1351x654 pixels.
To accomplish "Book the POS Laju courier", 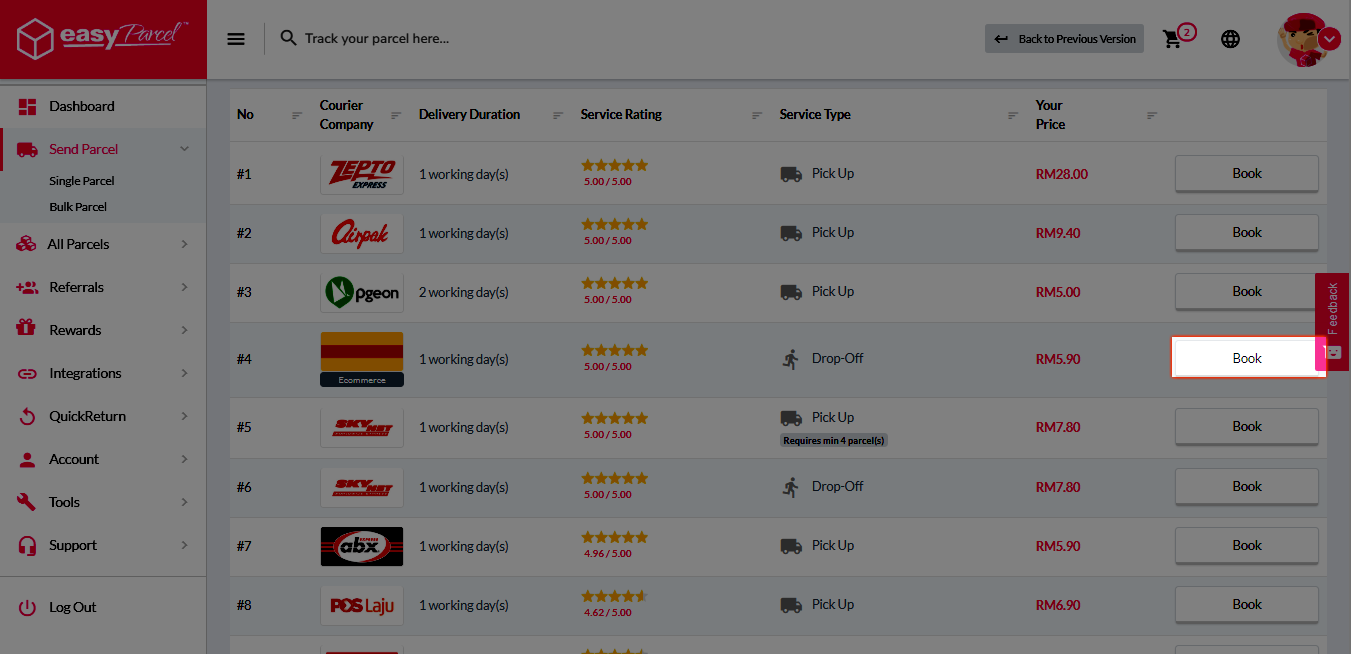I will point(1246,604).
